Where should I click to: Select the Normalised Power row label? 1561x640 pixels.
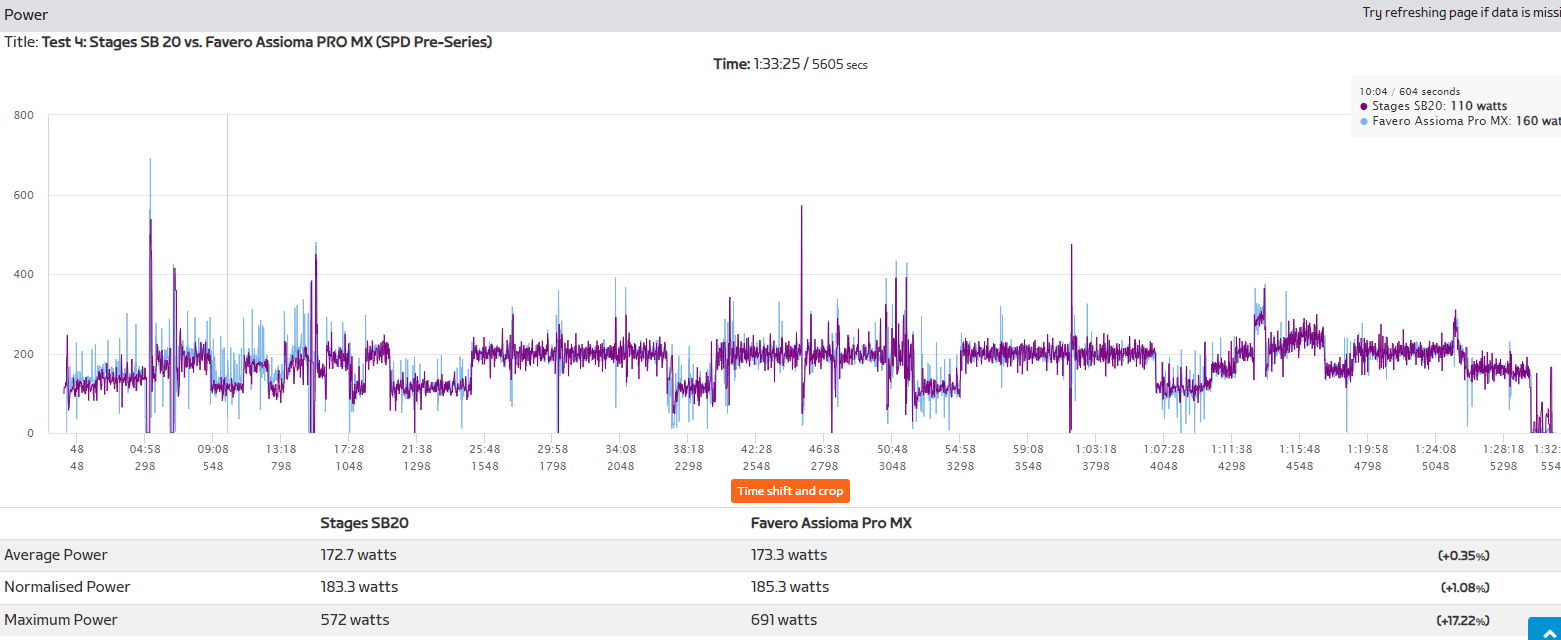[67, 587]
